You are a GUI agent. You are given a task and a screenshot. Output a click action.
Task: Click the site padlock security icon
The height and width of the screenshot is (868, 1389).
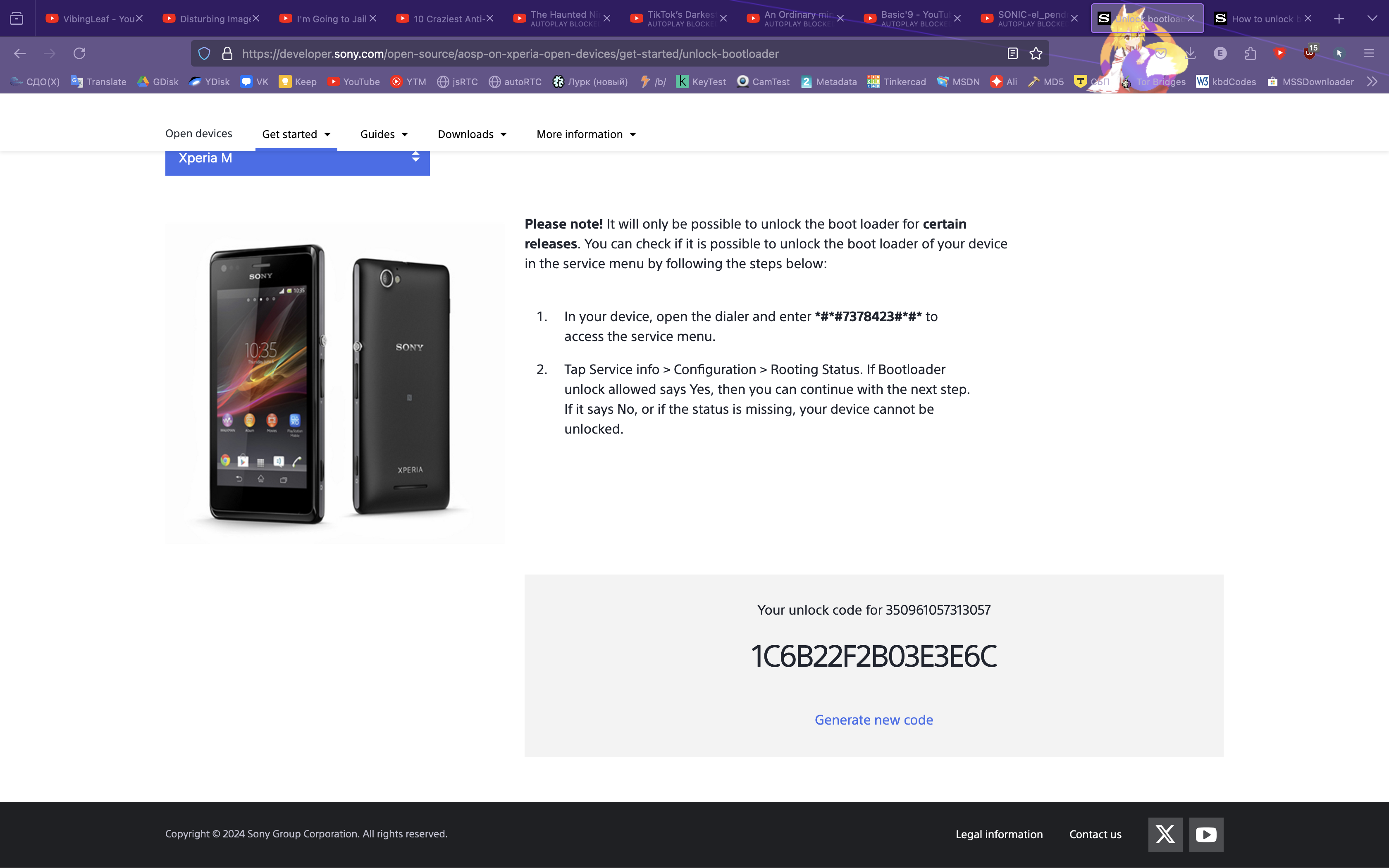227,53
